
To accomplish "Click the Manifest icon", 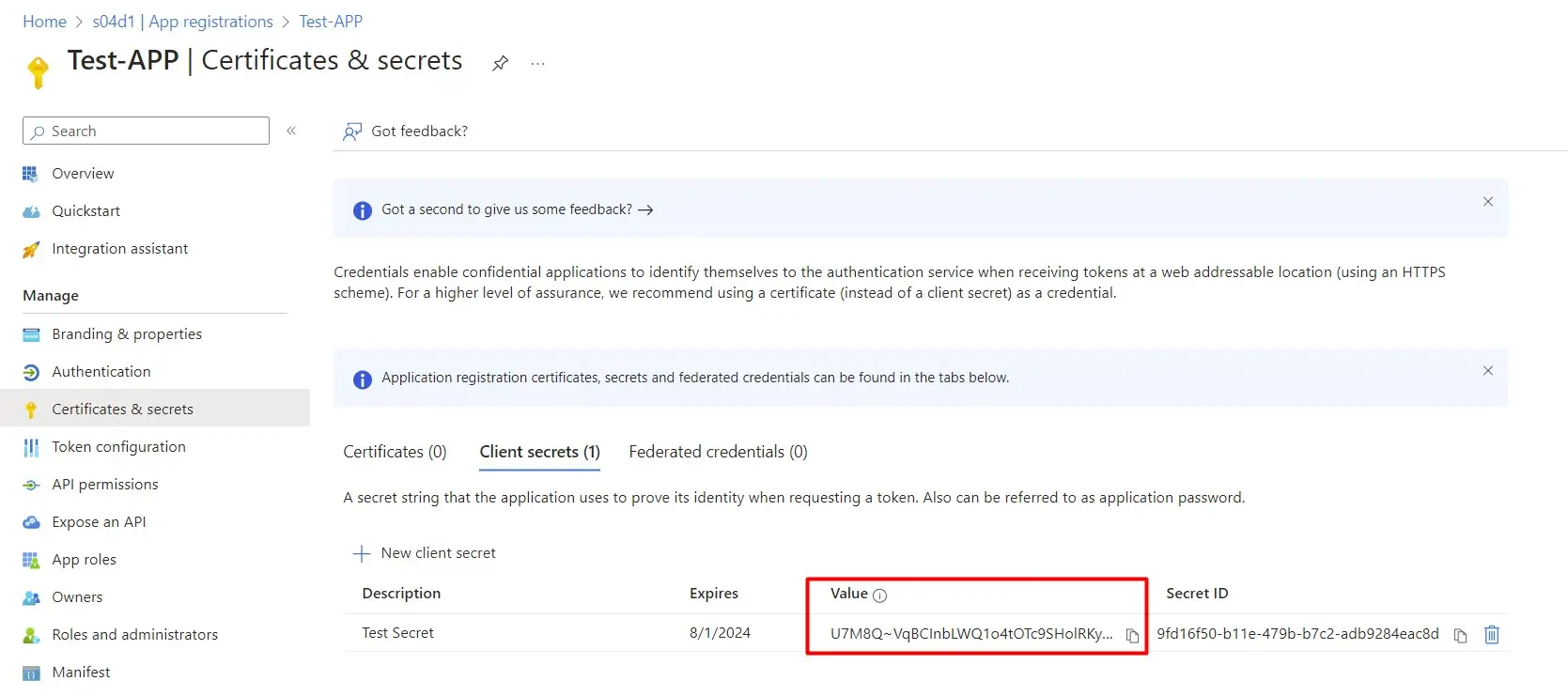I will [x=31, y=673].
